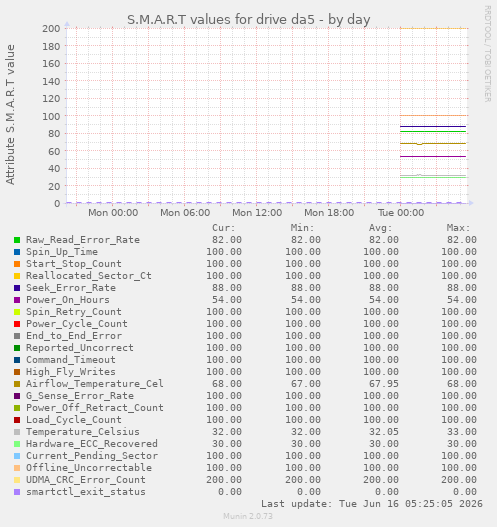Click the Seek_Error_Rate dark blue swatch

tap(17, 288)
